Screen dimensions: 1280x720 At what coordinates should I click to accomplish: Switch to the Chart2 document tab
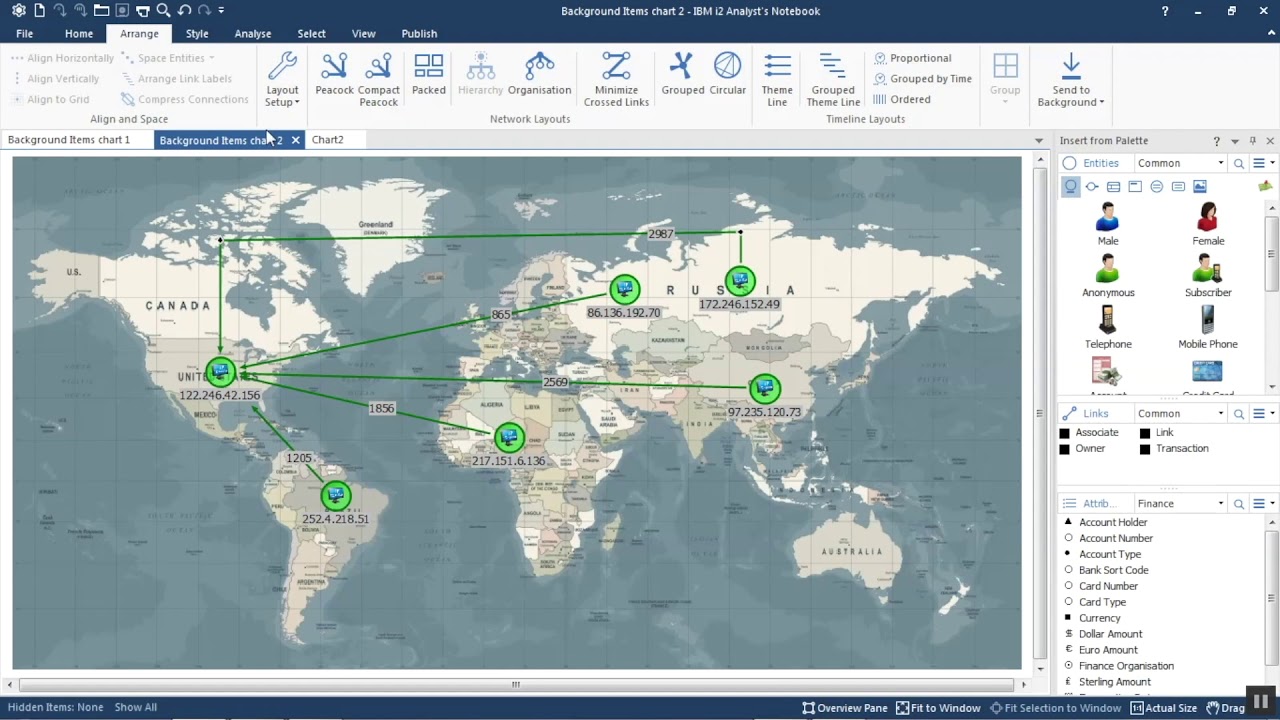tap(327, 140)
